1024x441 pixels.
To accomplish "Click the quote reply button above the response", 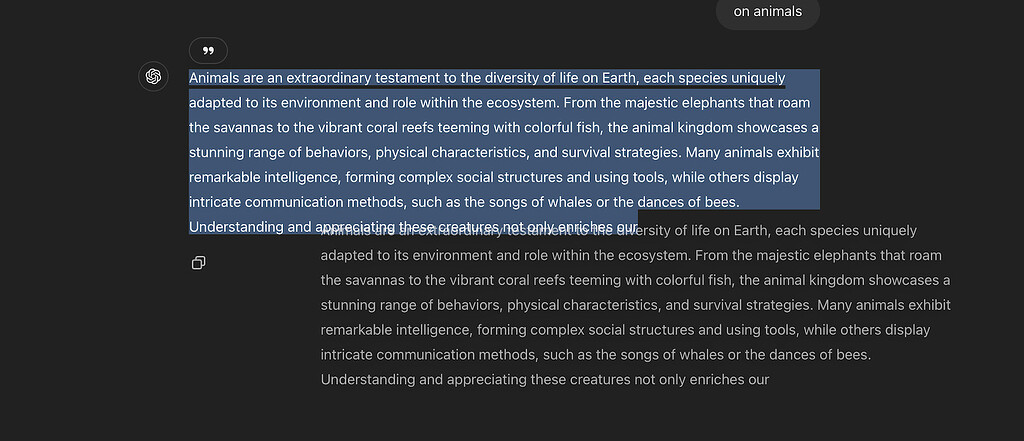I will point(208,50).
